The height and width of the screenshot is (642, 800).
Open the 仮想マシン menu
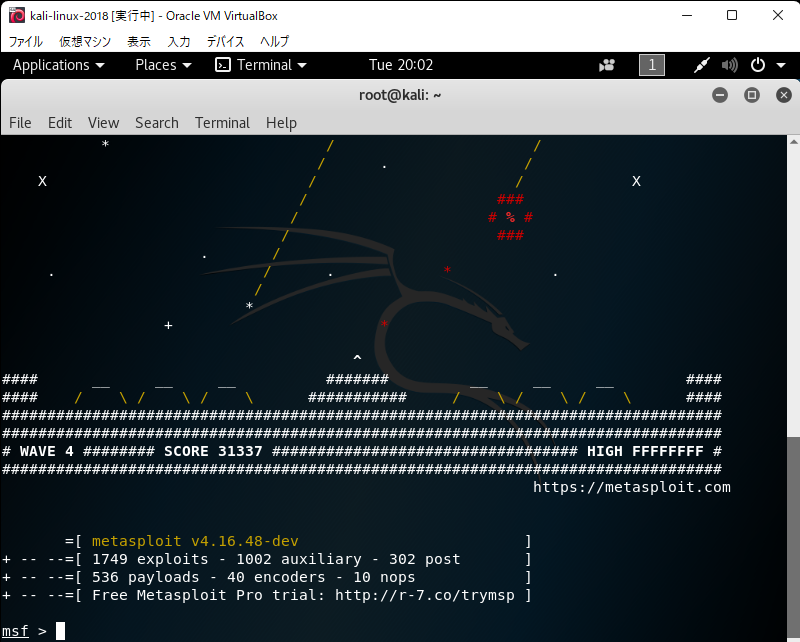pyautogui.click(x=85, y=41)
